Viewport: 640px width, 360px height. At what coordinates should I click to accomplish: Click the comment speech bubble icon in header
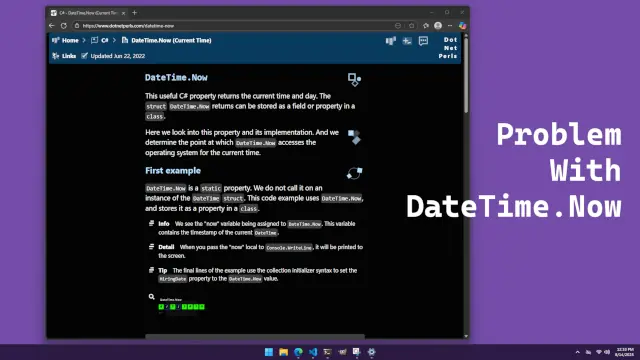click(x=423, y=41)
